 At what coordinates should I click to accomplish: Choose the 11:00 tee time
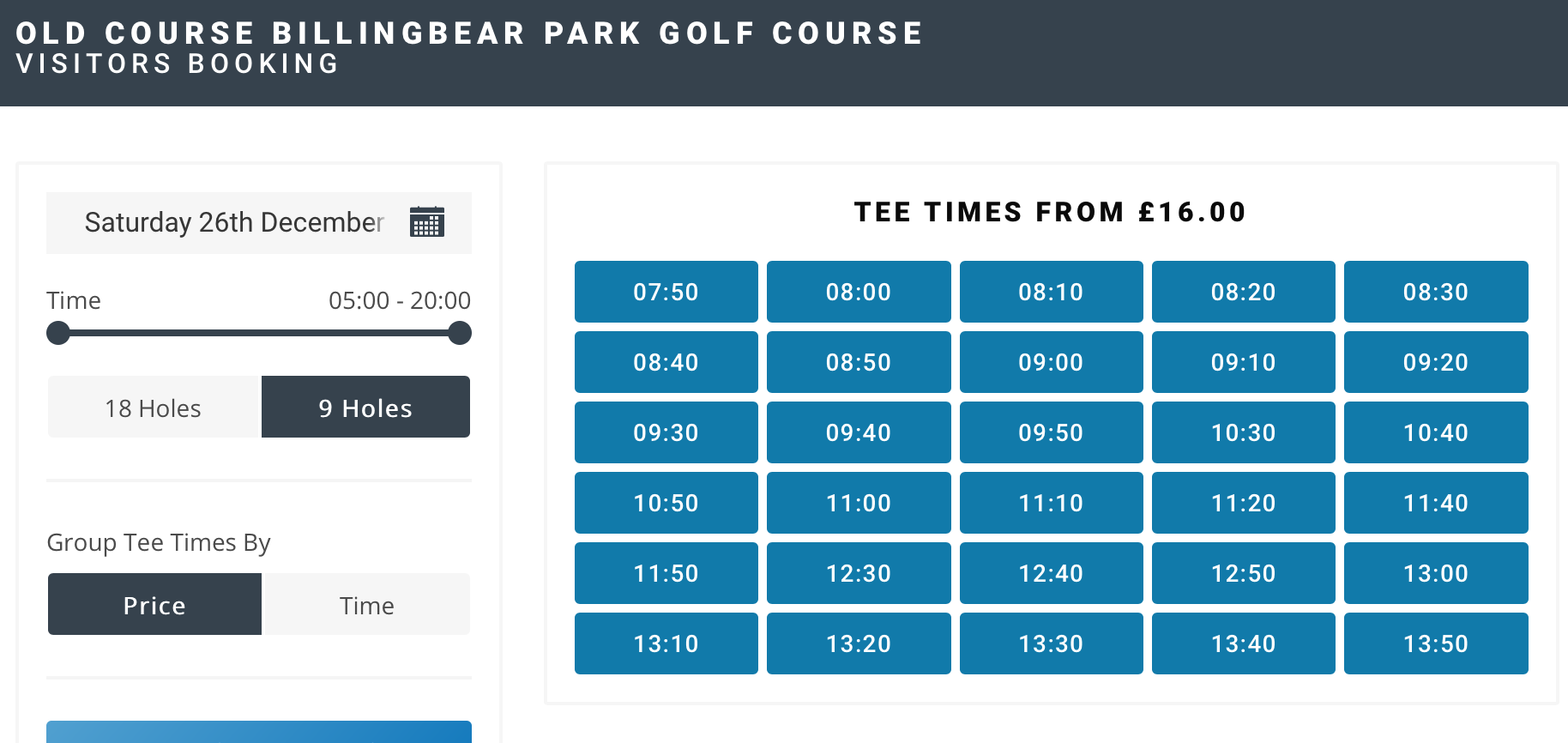[x=858, y=503]
